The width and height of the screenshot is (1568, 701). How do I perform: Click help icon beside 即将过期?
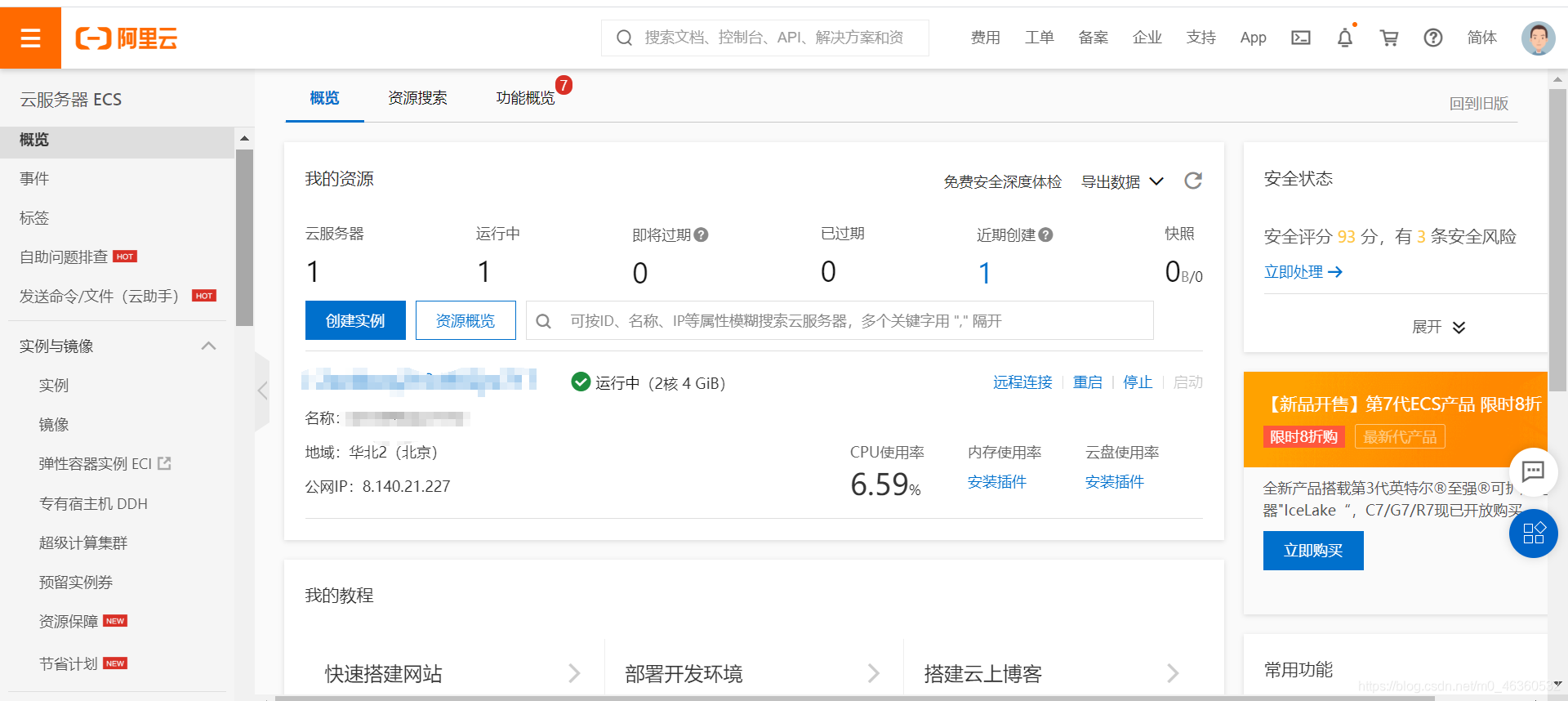[701, 235]
